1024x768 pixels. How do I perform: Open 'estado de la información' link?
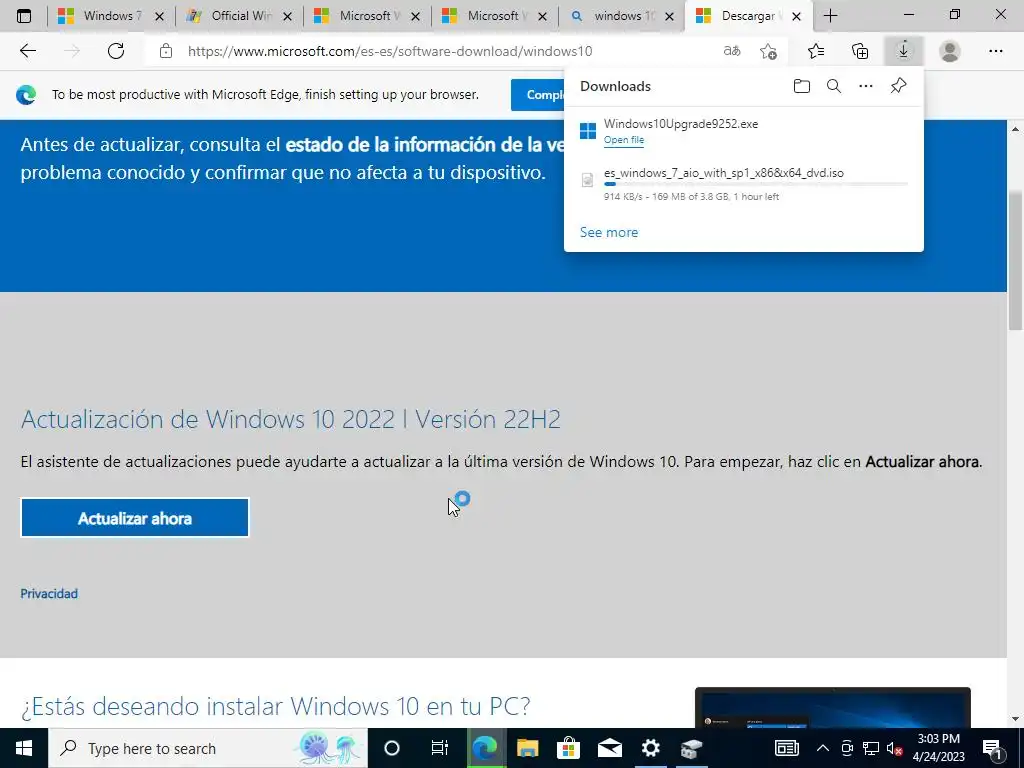(424, 144)
